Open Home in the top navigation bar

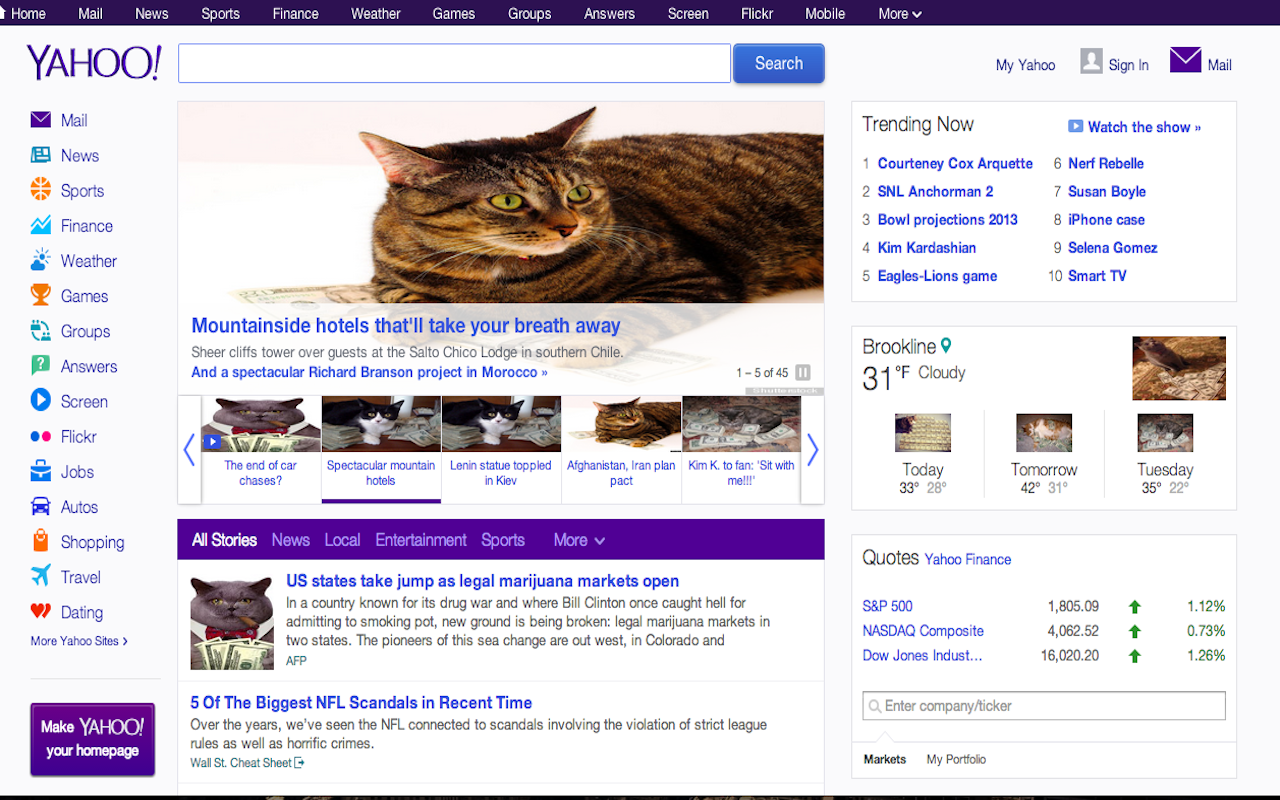pyautogui.click(x=28, y=13)
